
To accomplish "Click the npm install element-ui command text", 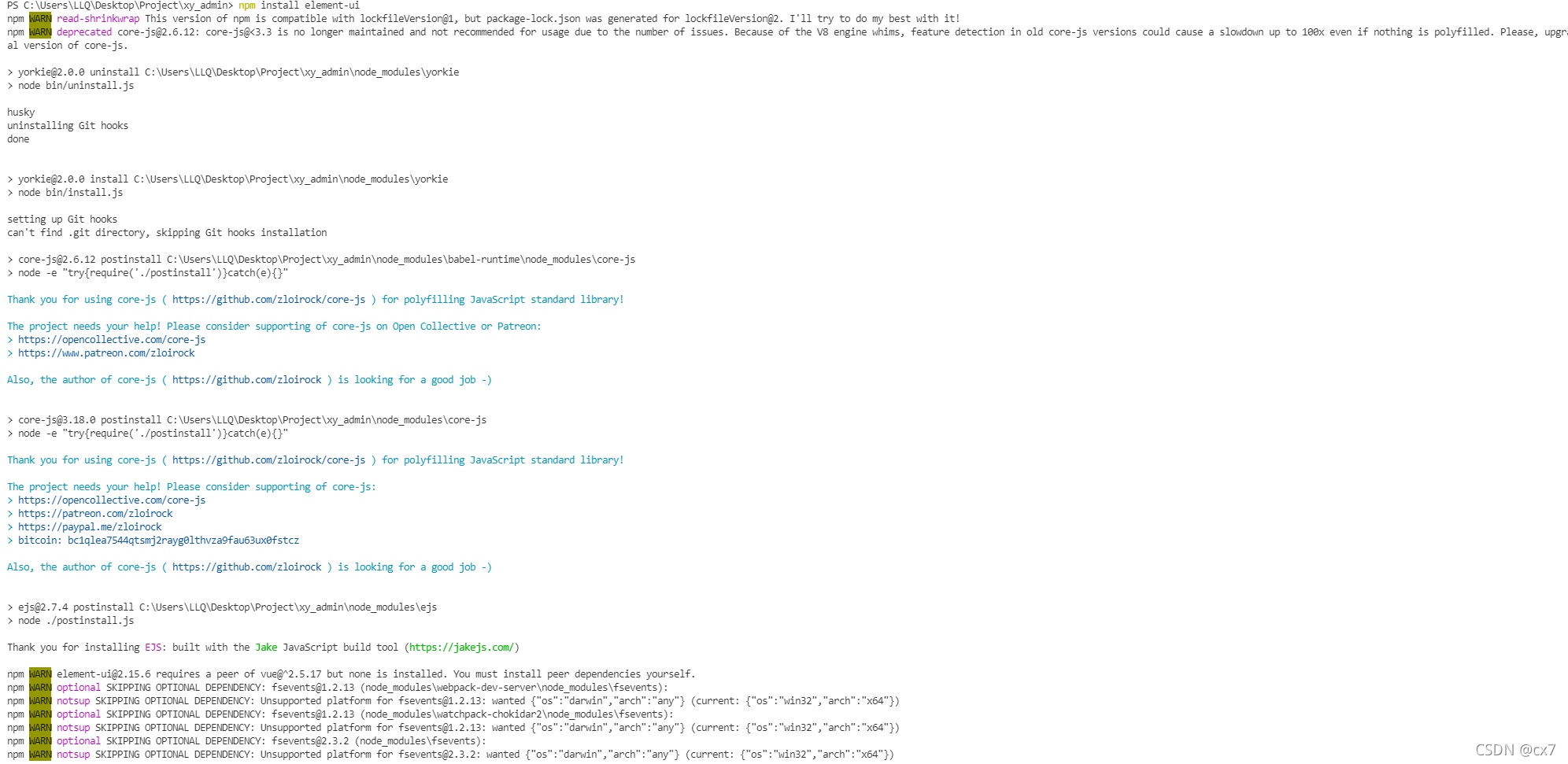I will click(299, 6).
